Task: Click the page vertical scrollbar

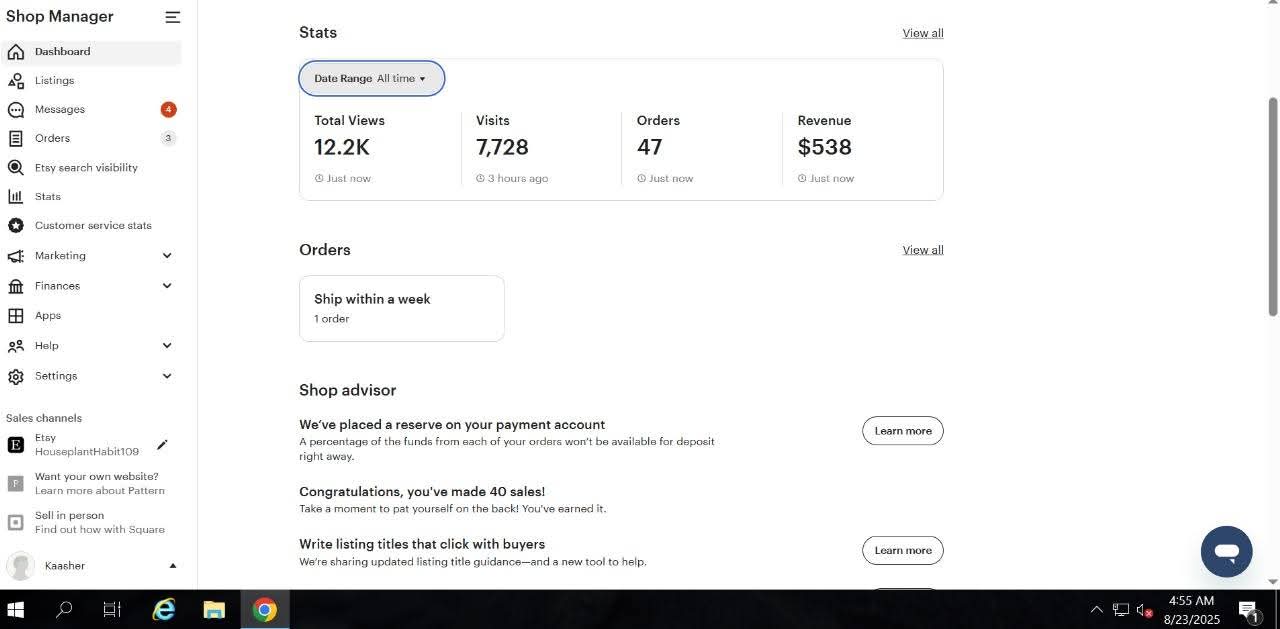Action: [x=1273, y=206]
